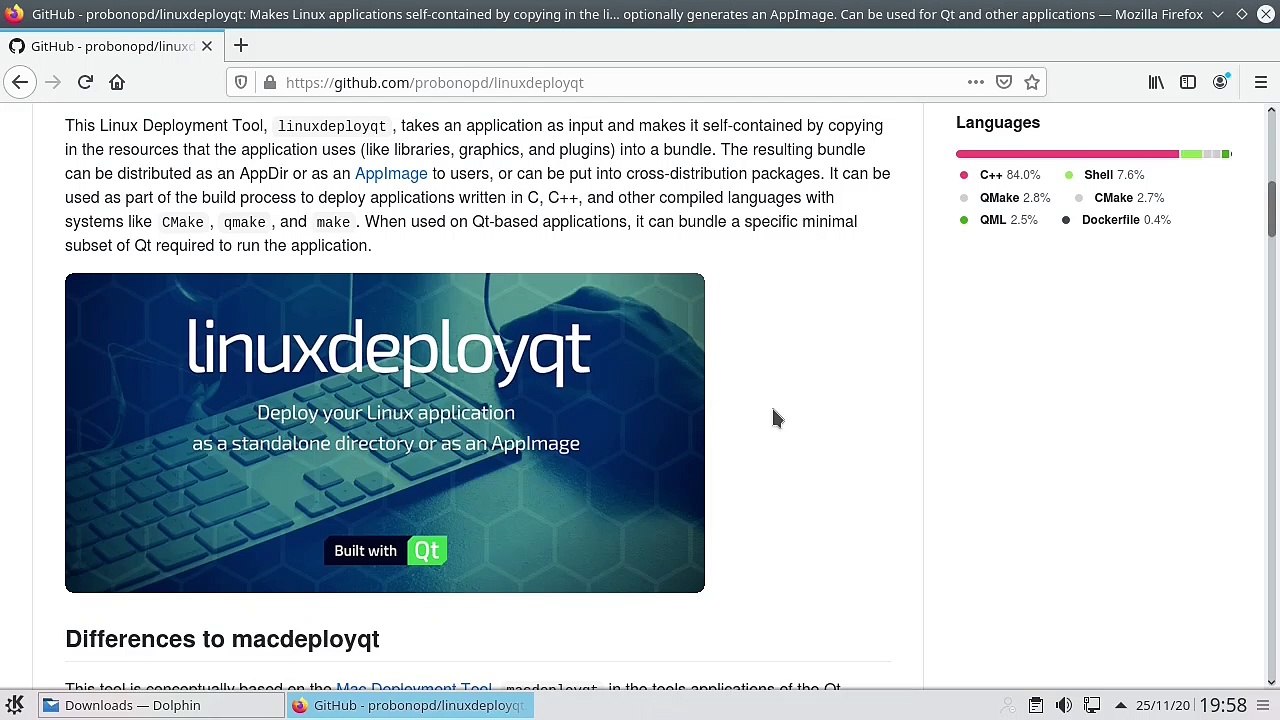Open the Firefox Library panel
This screenshot has width=1280, height=720.
1156,82
